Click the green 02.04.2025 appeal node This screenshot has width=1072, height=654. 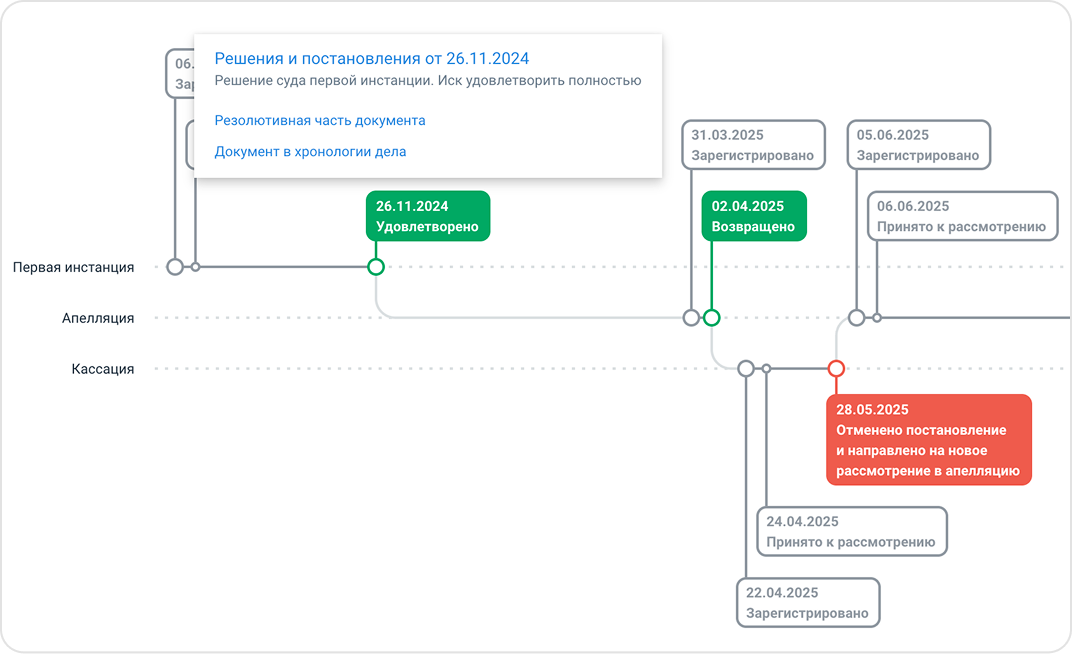[x=711, y=318]
